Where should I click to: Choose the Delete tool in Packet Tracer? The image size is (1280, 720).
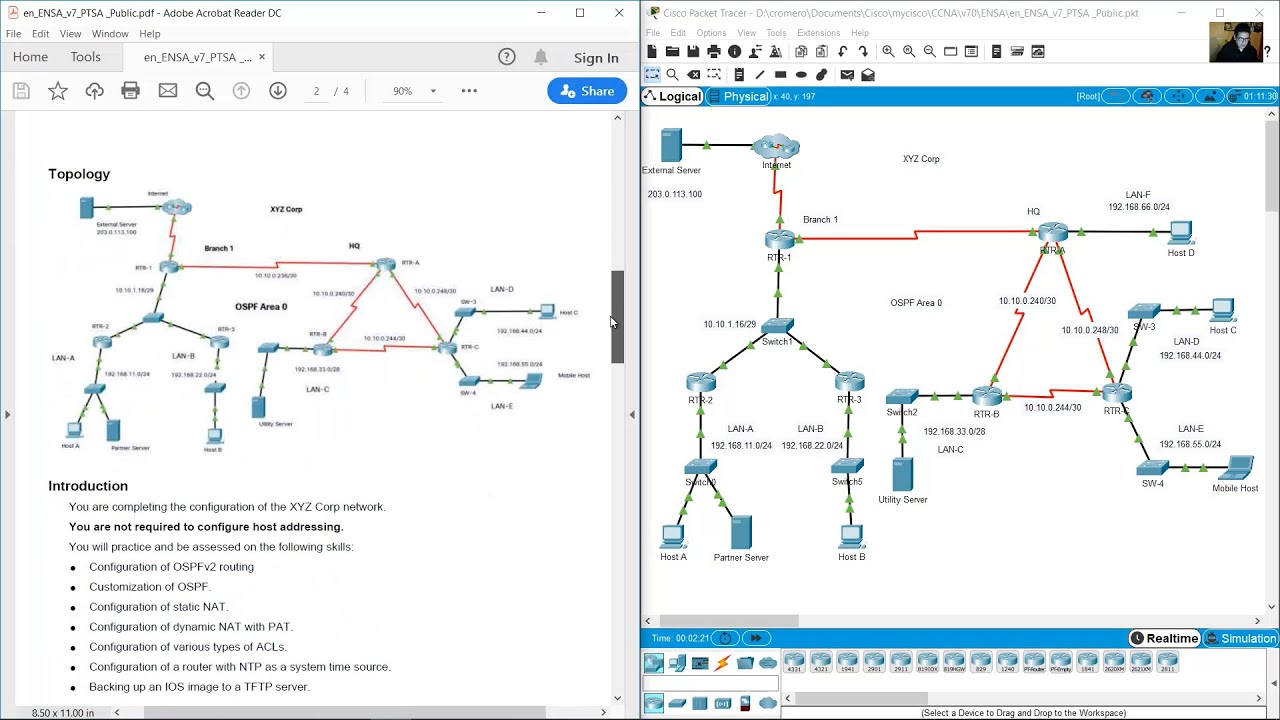point(693,75)
